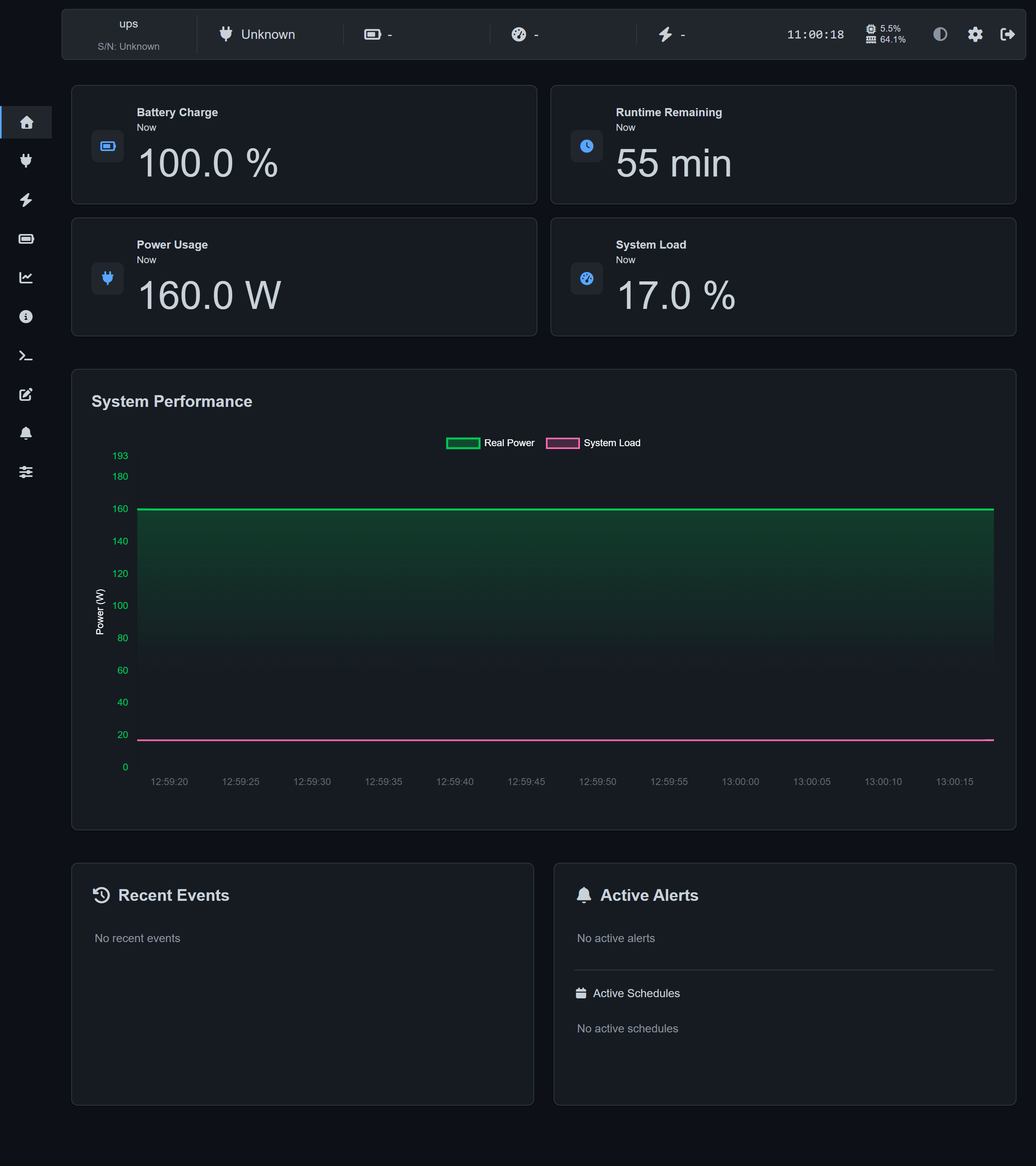This screenshot has height=1166, width=1036.
Task: Open the settings gear in the header
Action: coord(975,34)
